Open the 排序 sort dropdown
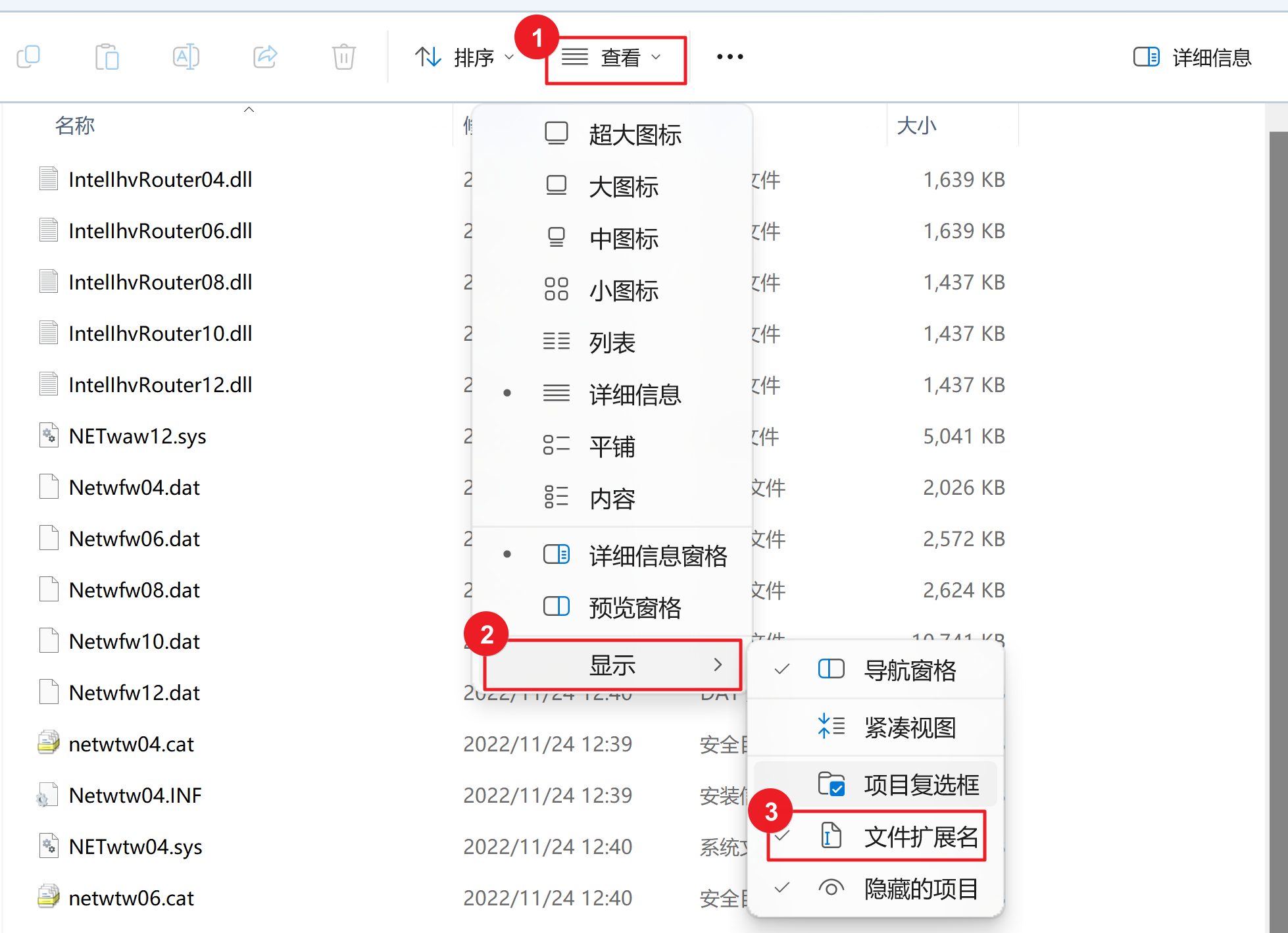 pos(464,57)
